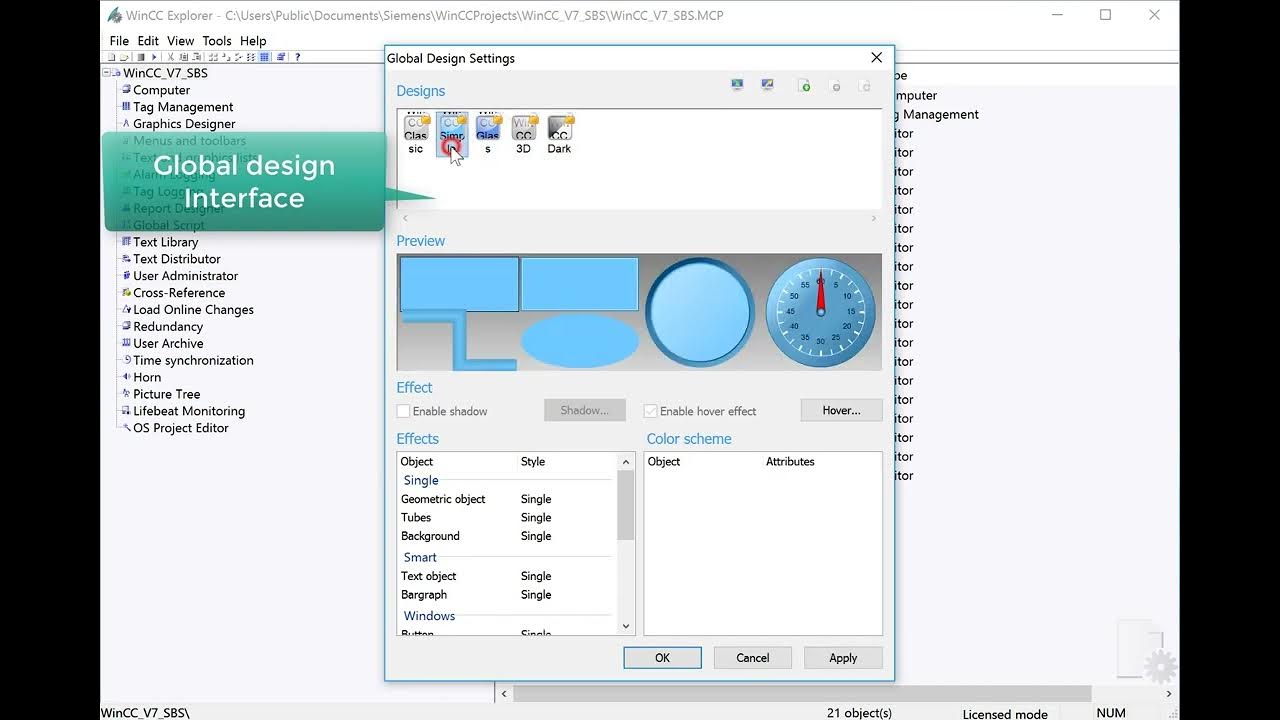Select Cross-Reference in the tree
Viewport: 1280px width, 720px height.
pos(178,293)
